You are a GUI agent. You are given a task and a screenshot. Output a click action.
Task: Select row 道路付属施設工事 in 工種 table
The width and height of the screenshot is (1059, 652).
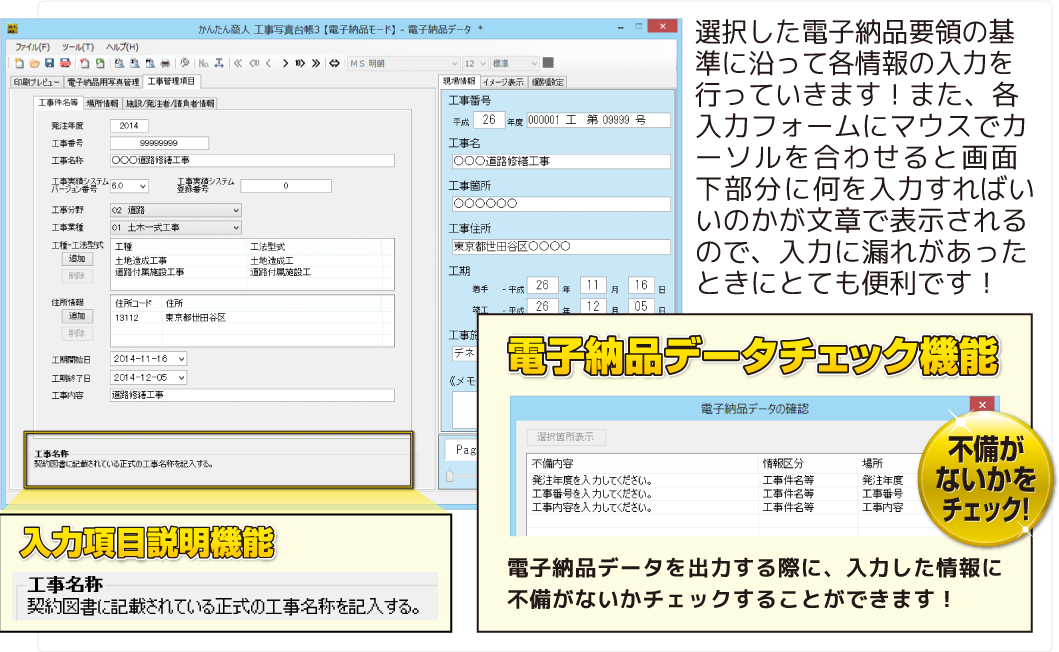(x=247, y=272)
